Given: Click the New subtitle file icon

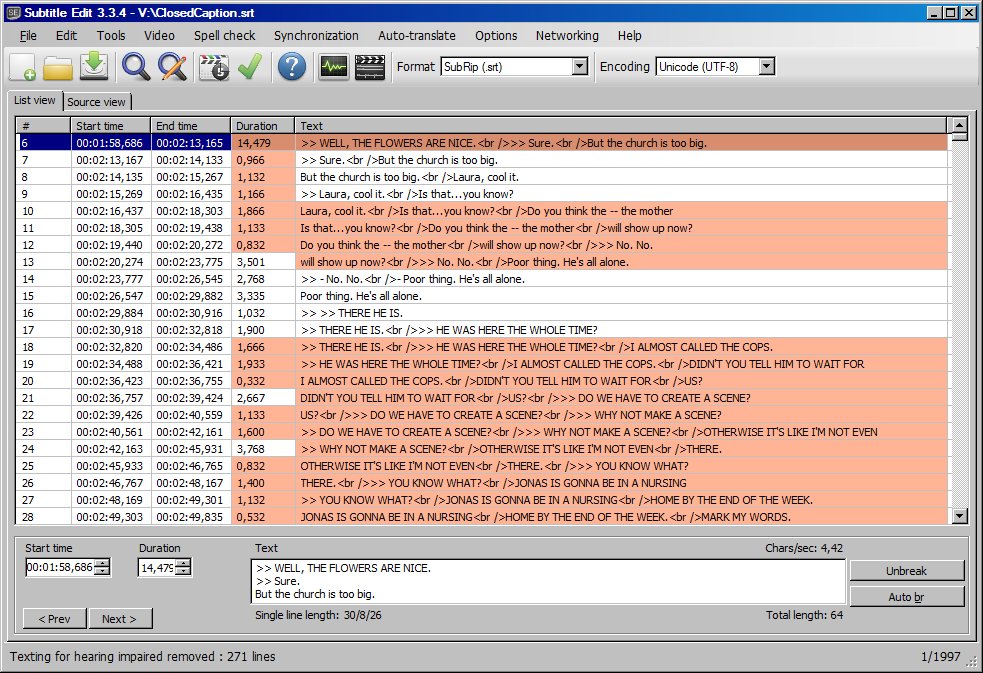Looking at the screenshot, I should [x=23, y=66].
